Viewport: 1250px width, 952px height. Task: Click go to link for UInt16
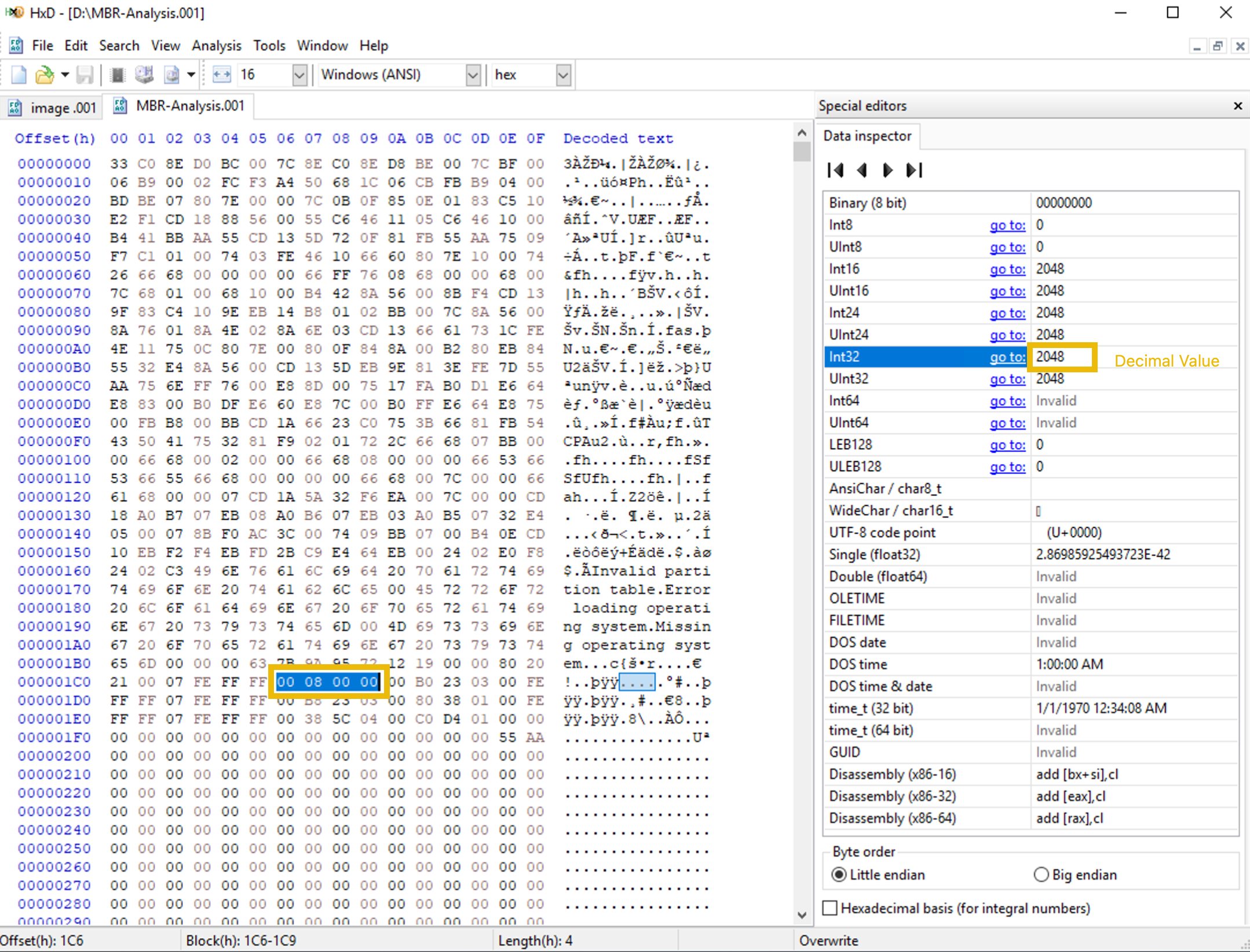[1007, 291]
